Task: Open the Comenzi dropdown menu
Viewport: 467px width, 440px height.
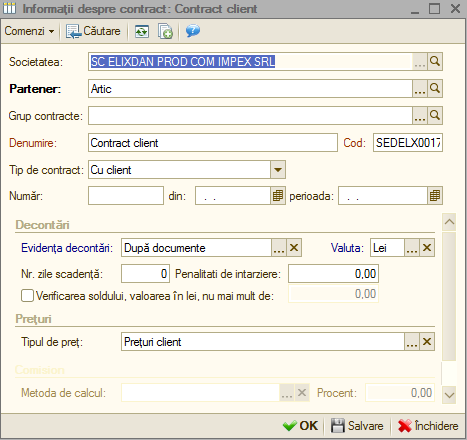Action: click(x=29, y=31)
